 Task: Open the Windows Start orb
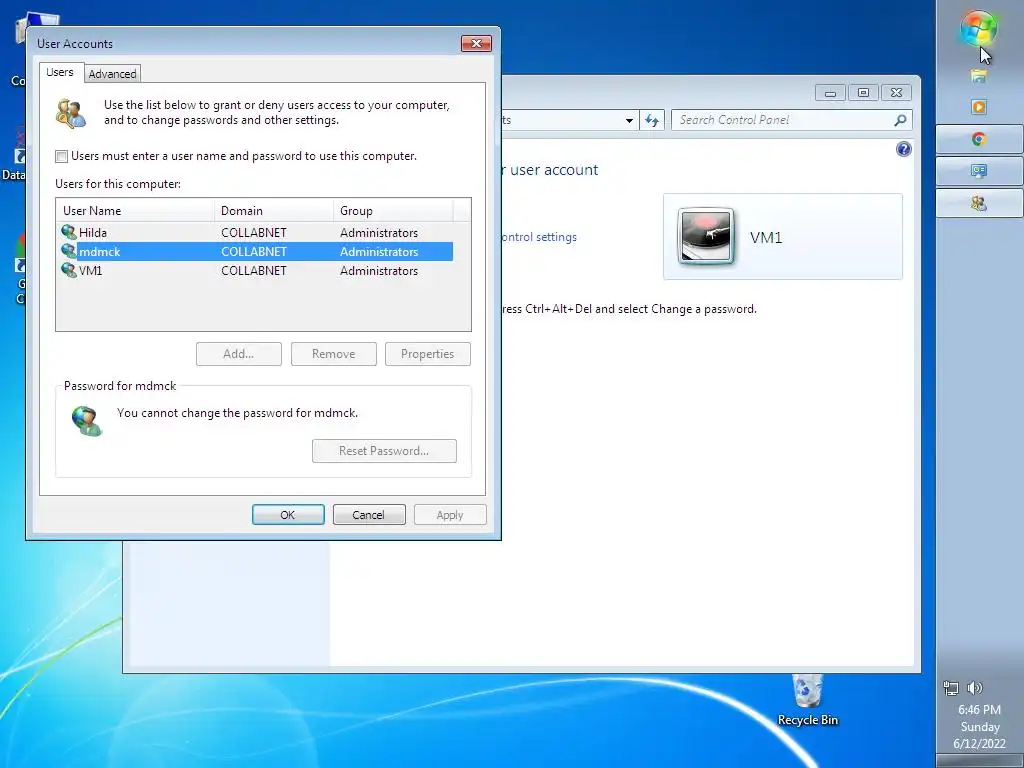[x=978, y=29]
